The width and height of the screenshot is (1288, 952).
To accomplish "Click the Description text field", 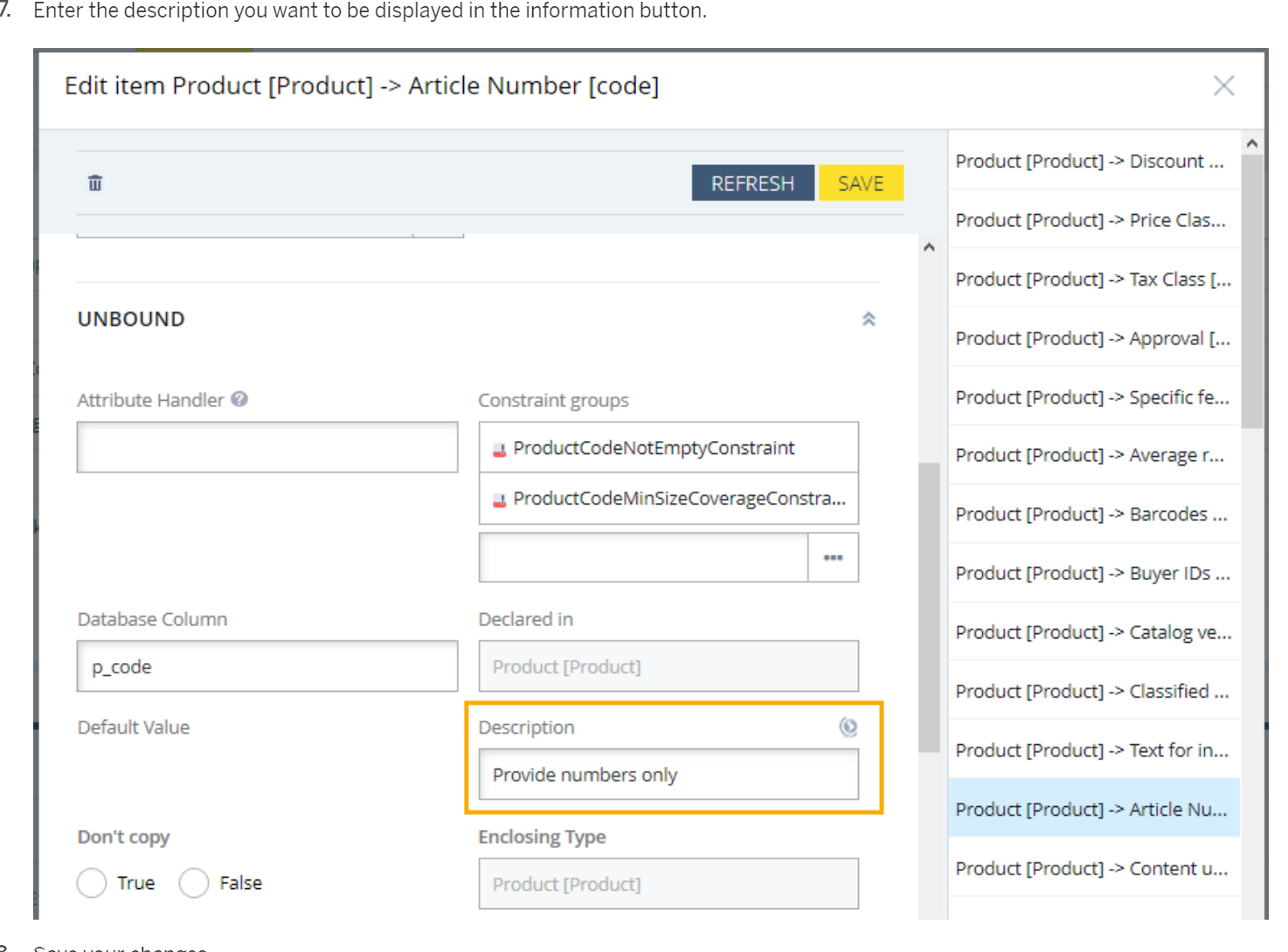I will pos(668,775).
